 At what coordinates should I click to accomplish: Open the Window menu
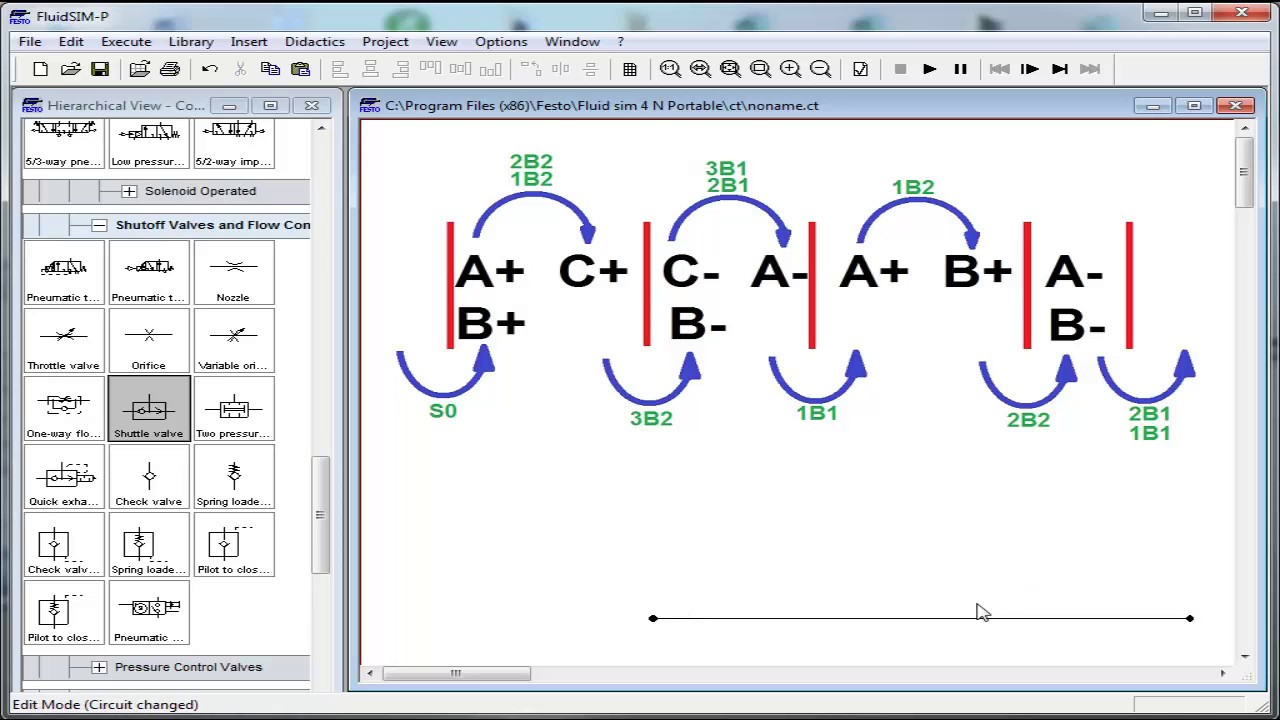[572, 41]
